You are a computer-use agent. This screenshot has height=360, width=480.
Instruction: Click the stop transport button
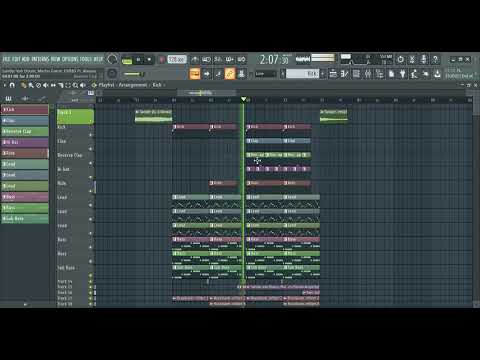(149, 60)
